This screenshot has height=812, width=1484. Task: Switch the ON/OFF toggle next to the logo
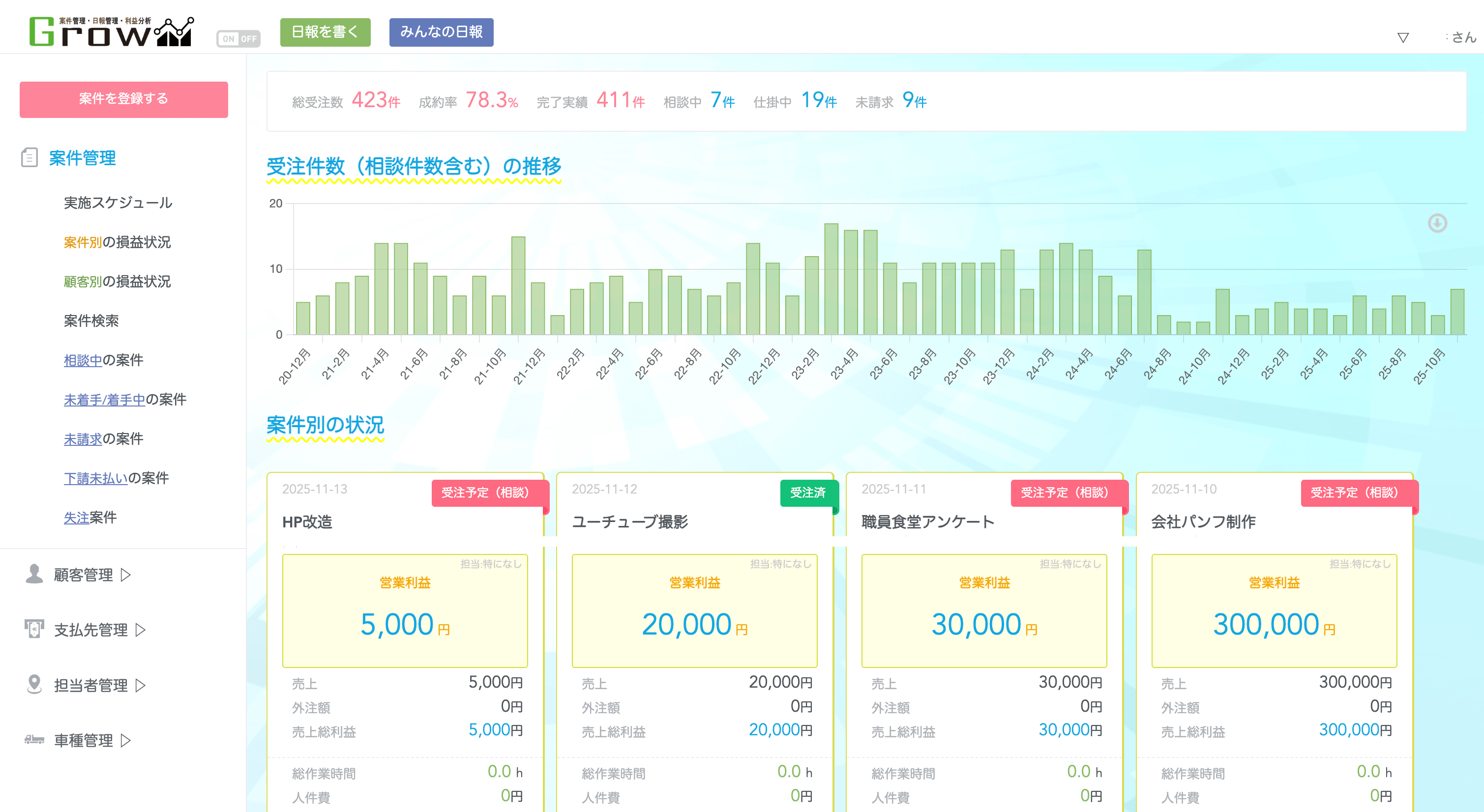(238, 38)
